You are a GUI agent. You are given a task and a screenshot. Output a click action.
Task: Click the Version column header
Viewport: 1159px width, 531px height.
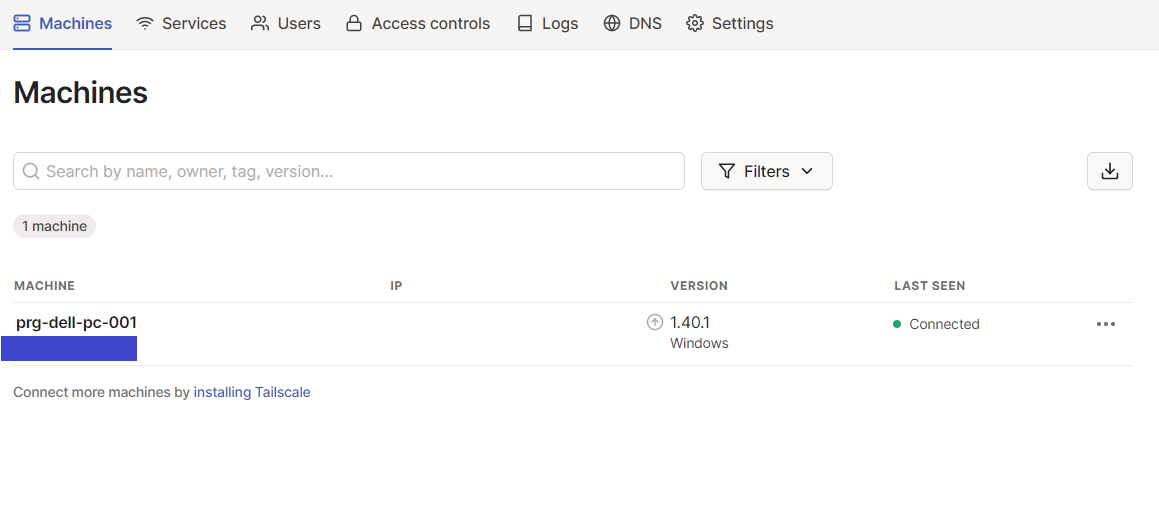click(699, 286)
